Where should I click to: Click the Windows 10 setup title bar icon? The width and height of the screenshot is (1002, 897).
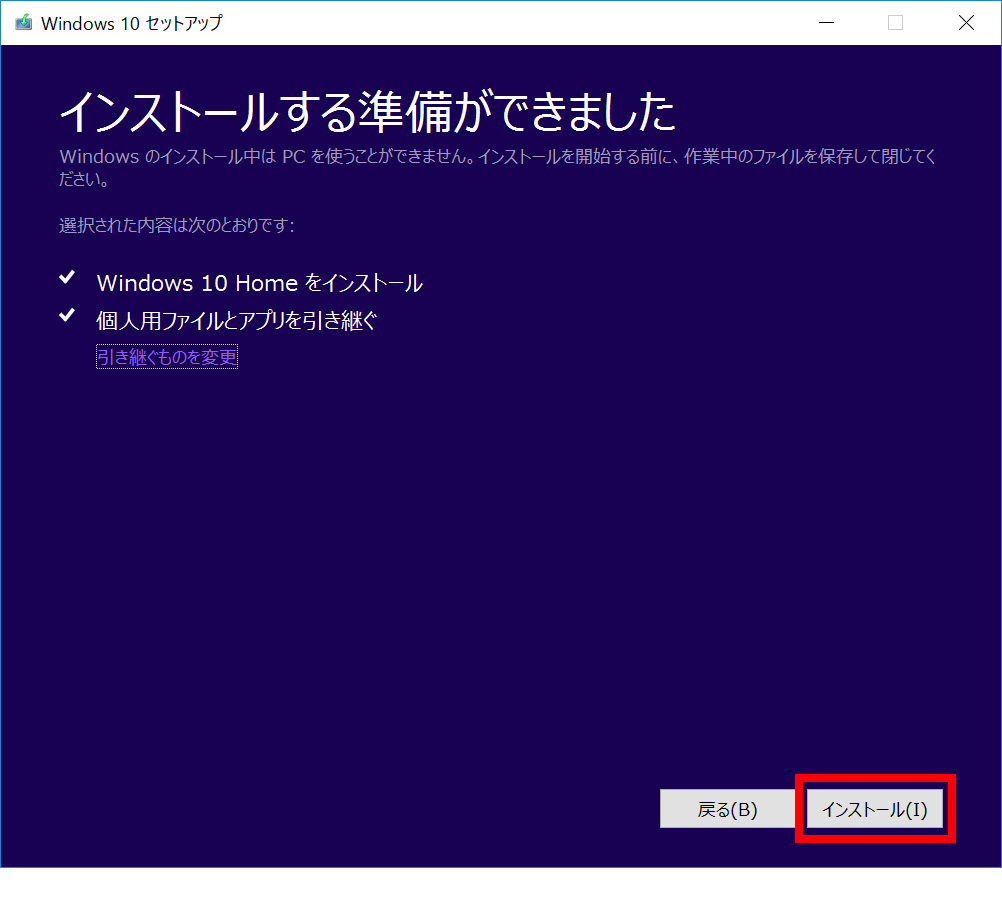point(24,23)
